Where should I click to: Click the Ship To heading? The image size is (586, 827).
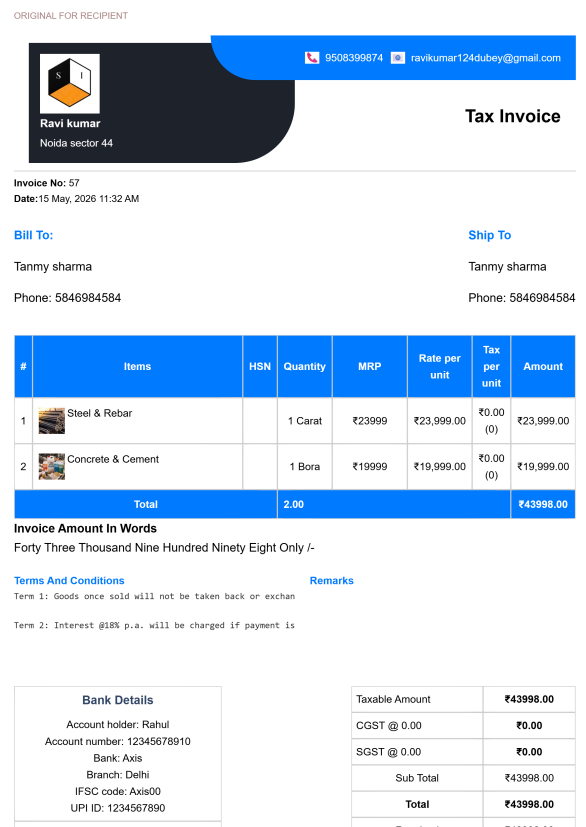pyautogui.click(x=489, y=235)
